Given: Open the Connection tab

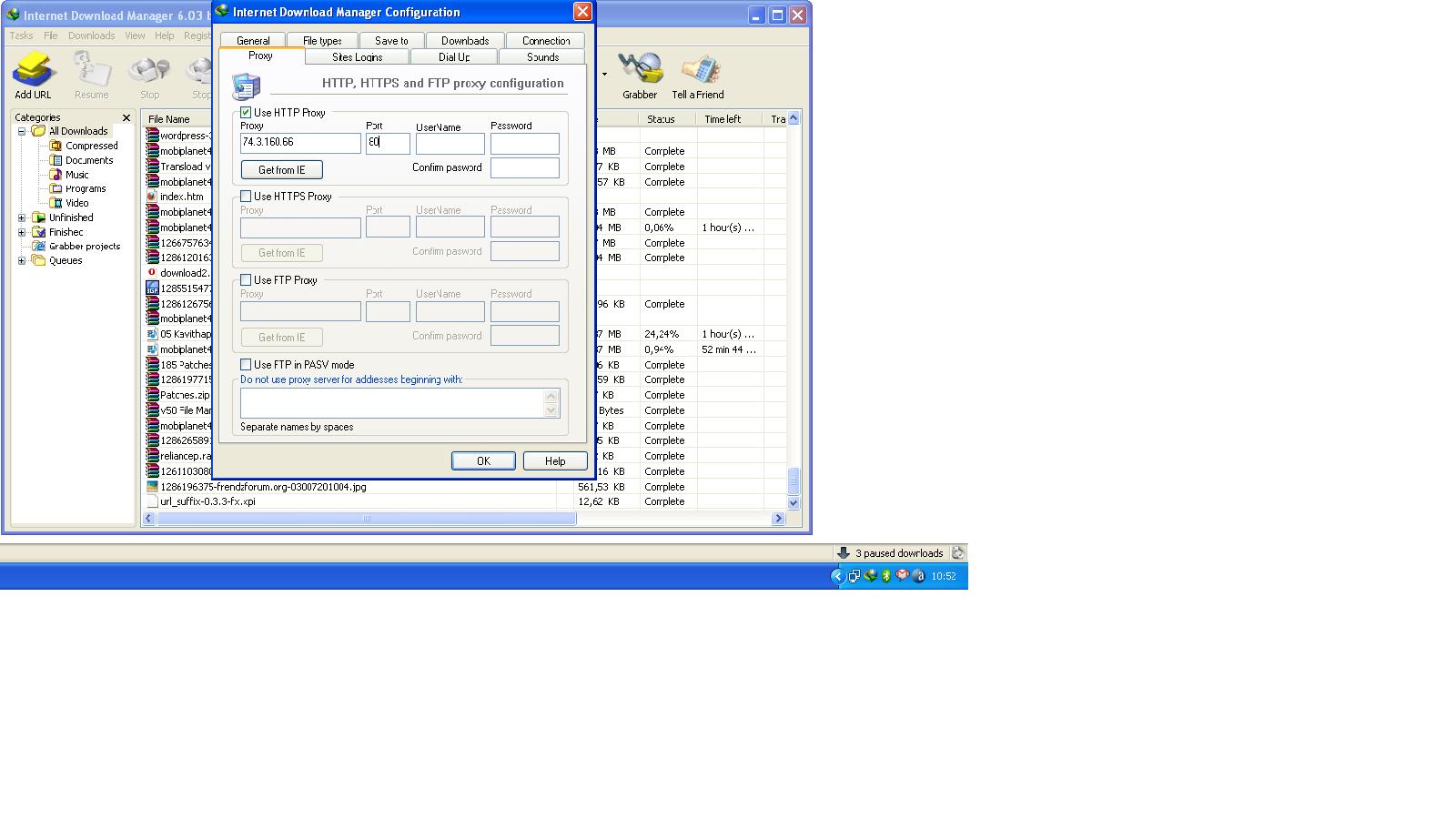Looking at the screenshot, I should 546,40.
